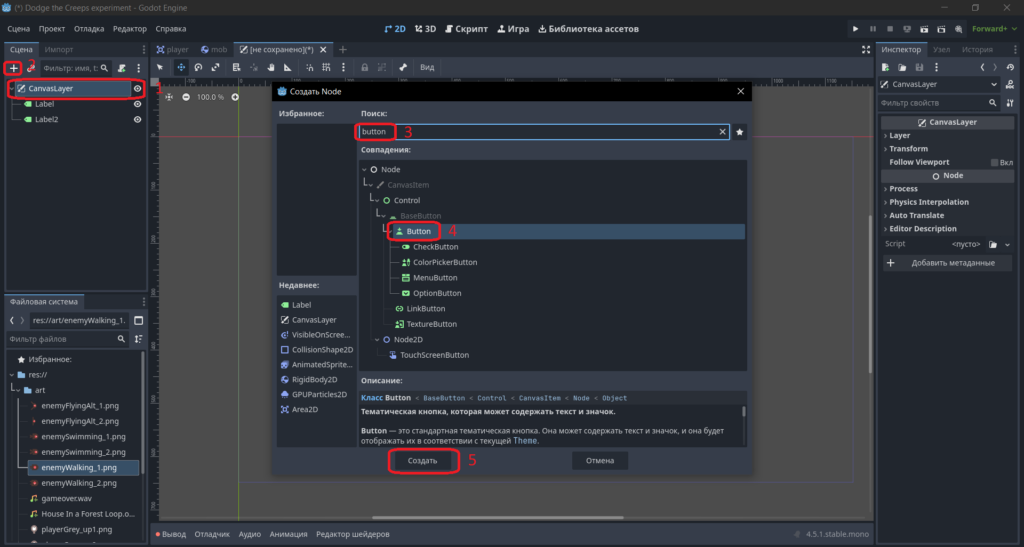Load an existing resource folder icon
The width and height of the screenshot is (1024, 547).
[x=902, y=67]
